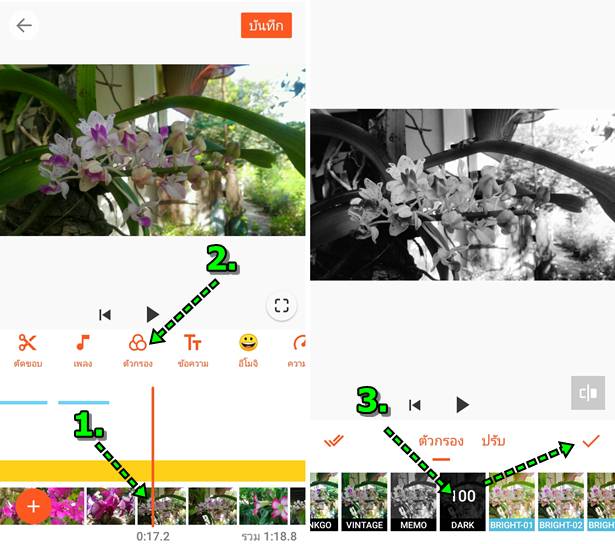Open the emoji smiley tool
The image size is (615, 544).
(248, 350)
